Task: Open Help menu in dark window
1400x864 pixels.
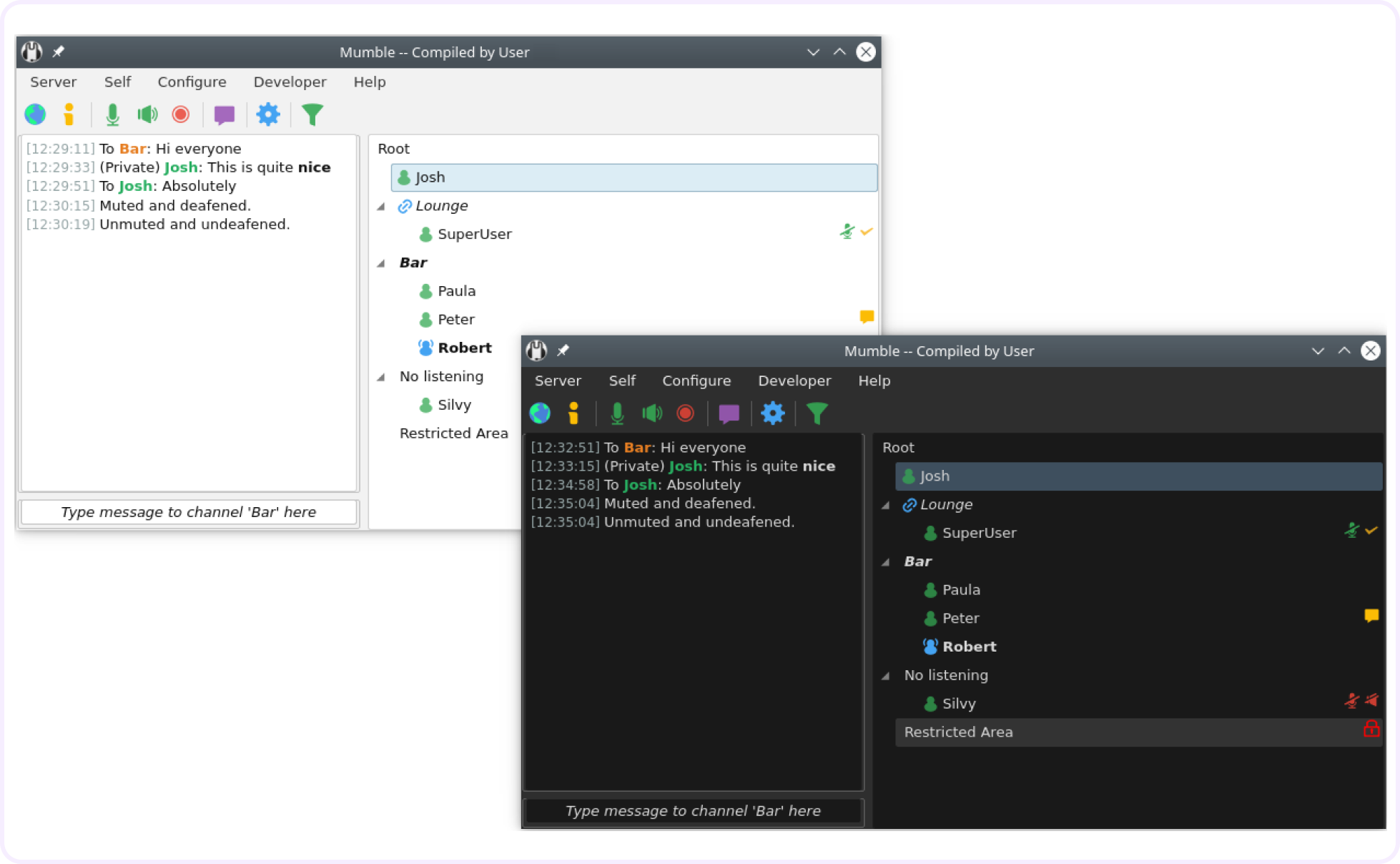Action: (874, 381)
